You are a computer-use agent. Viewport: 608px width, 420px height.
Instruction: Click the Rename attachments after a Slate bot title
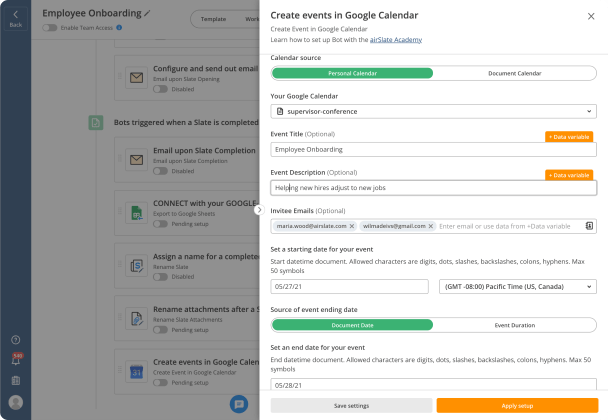(206, 309)
